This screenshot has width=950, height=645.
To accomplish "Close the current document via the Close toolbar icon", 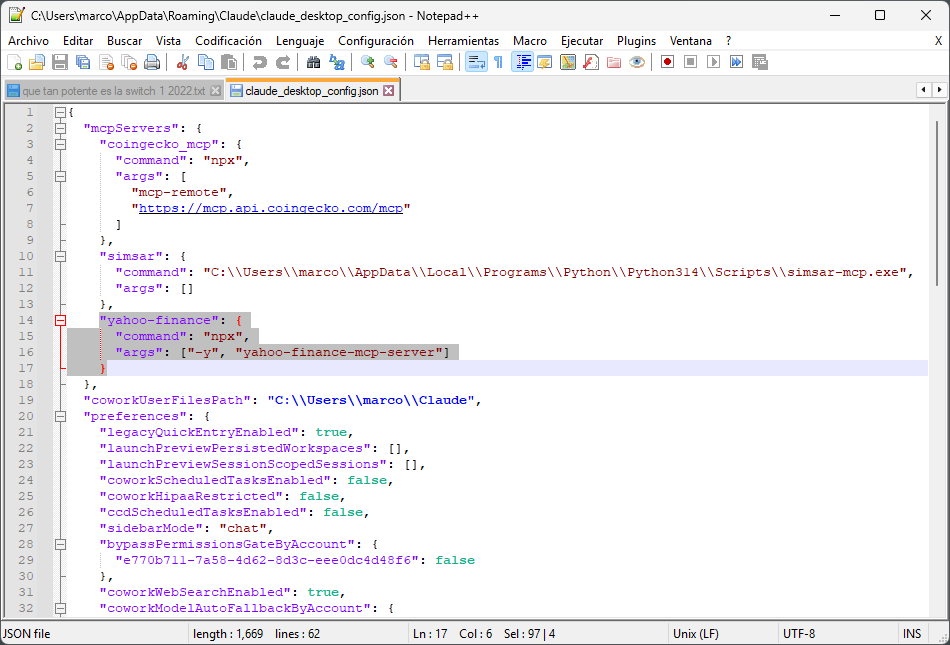I will coord(106,62).
